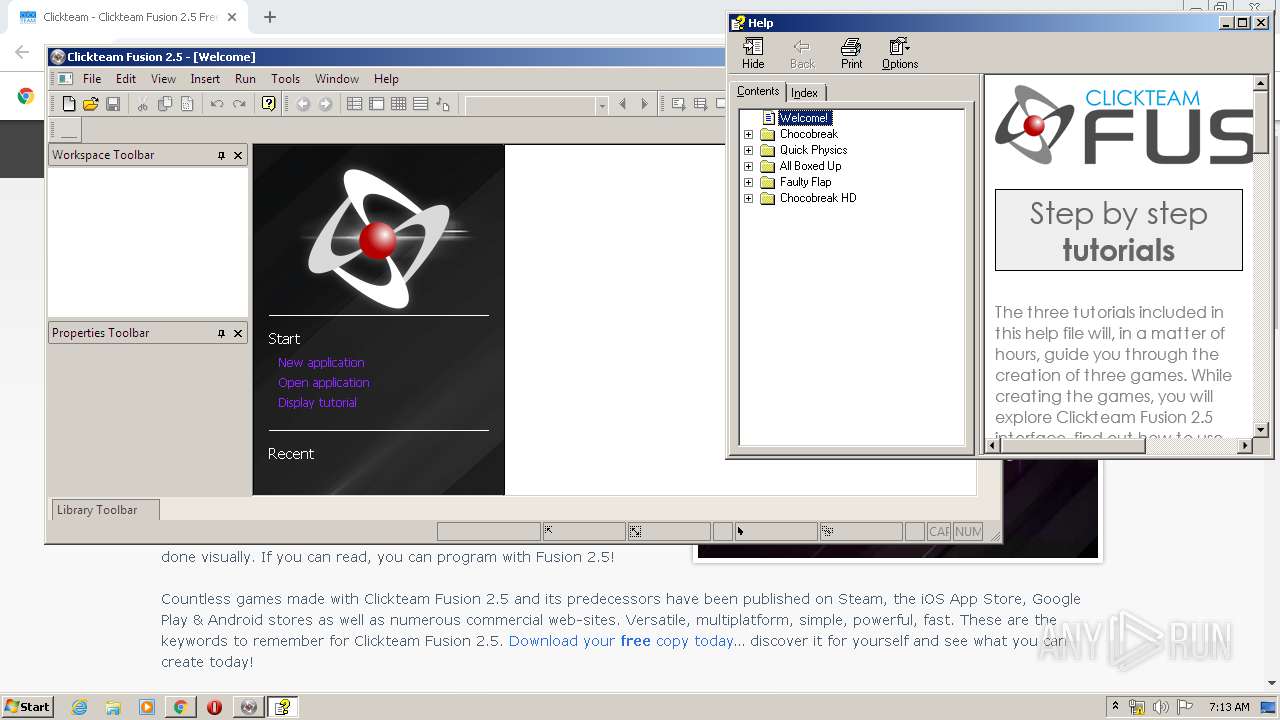This screenshot has width=1280, height=720.
Task: Open the Insert menu
Action: pyautogui.click(x=205, y=79)
